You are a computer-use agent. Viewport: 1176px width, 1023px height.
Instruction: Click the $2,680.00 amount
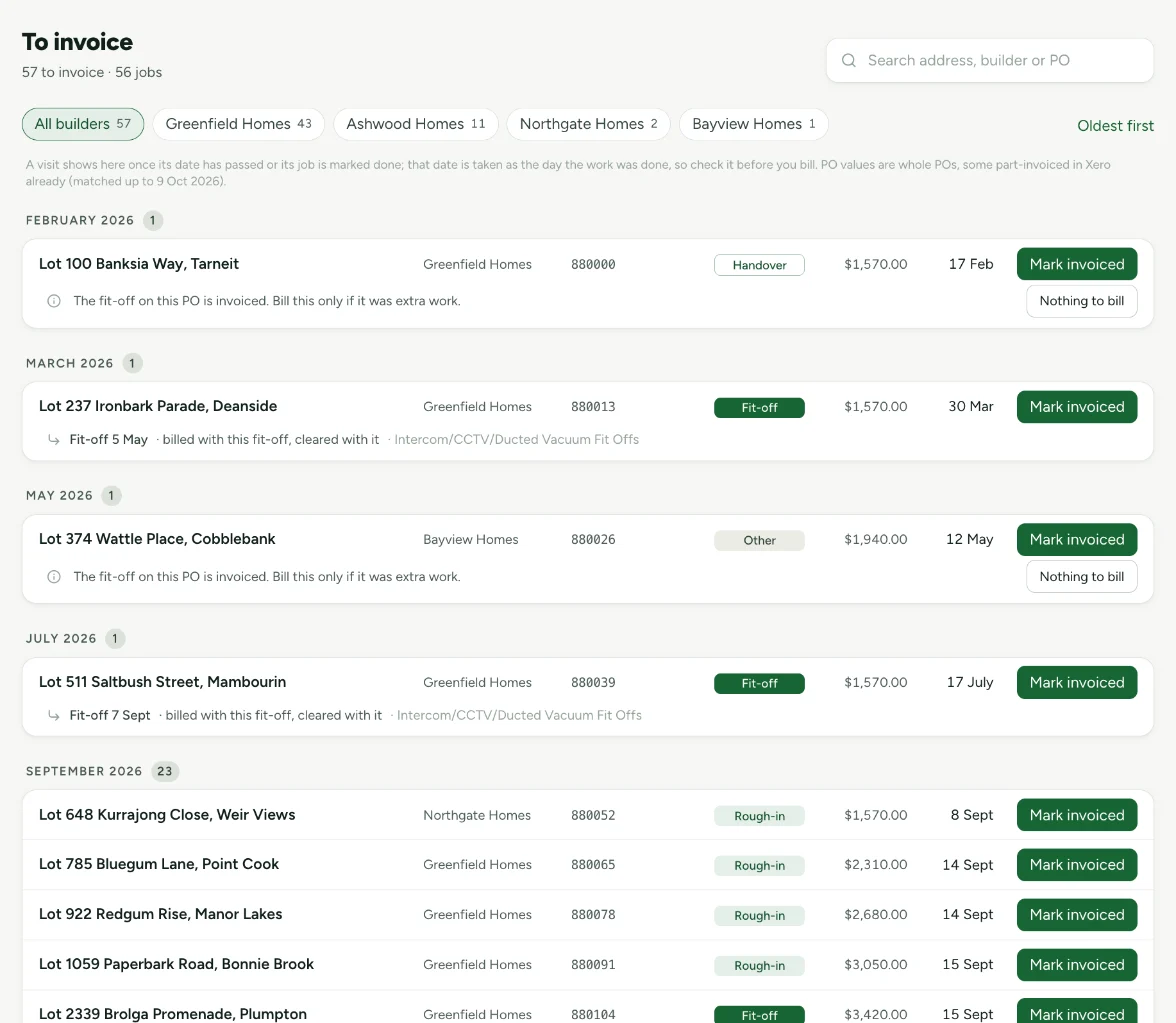coord(875,915)
